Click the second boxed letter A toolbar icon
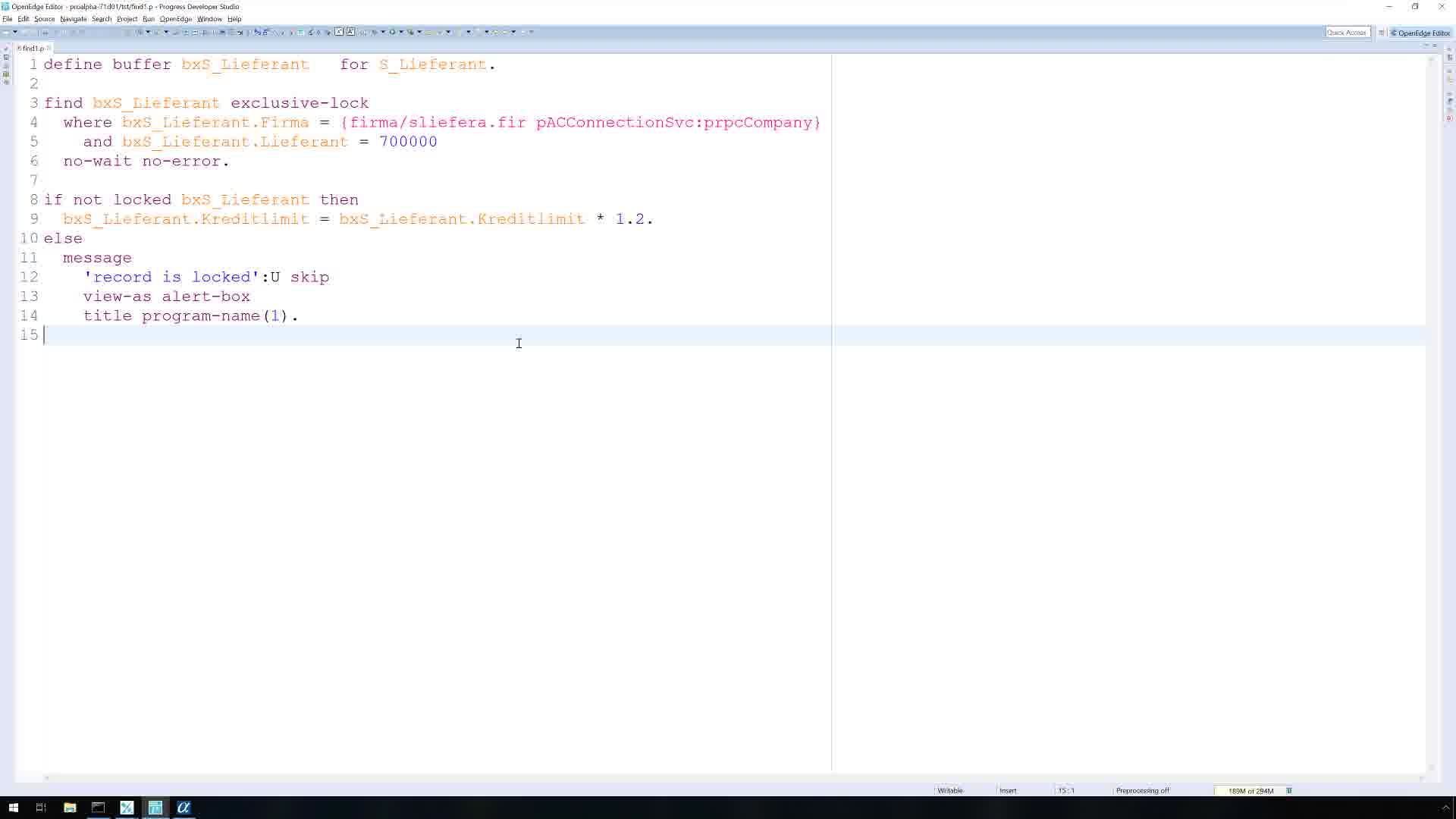The width and height of the screenshot is (1456, 819). tap(350, 32)
